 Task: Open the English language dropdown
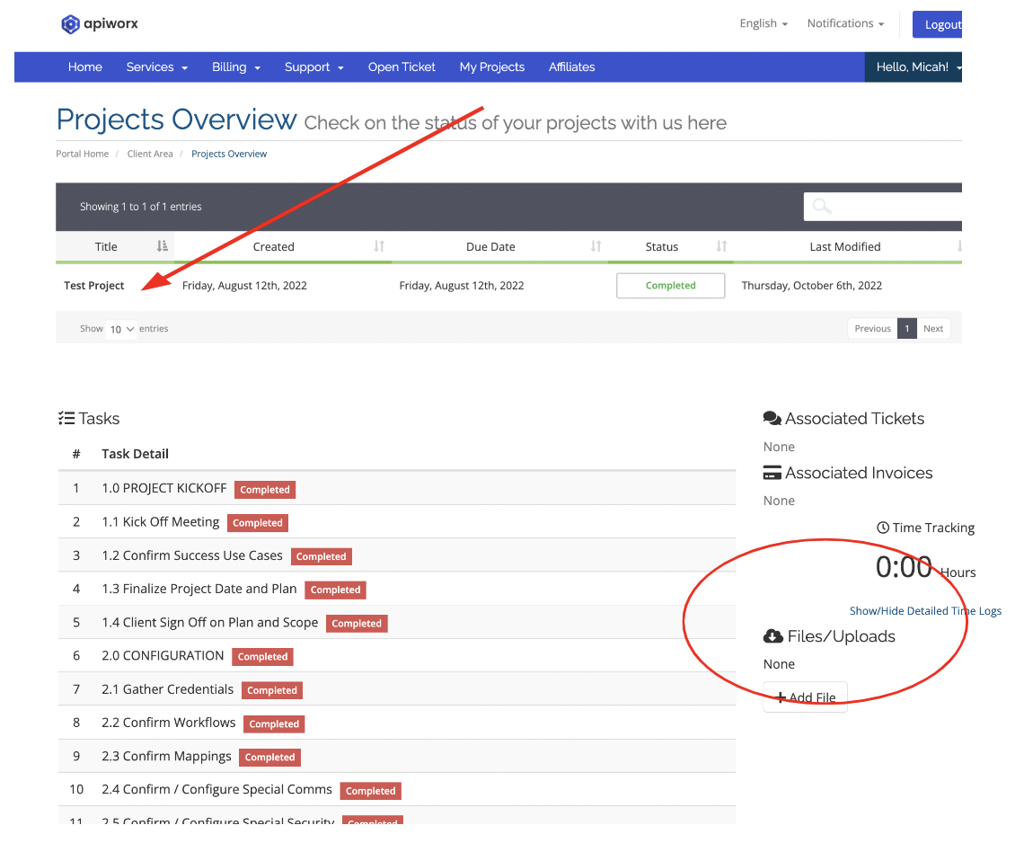763,24
